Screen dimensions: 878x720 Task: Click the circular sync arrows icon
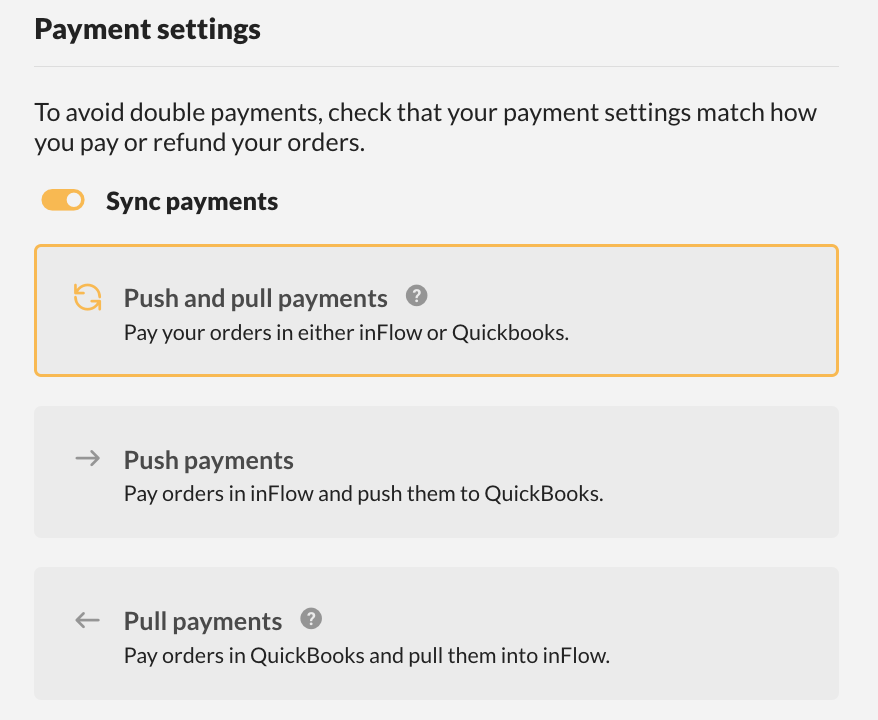click(x=88, y=297)
